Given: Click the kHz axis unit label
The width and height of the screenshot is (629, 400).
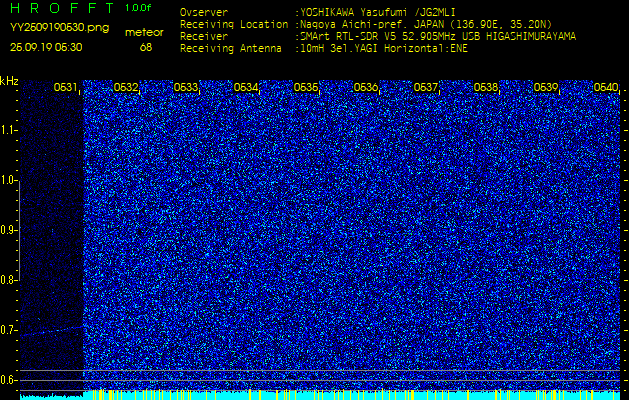Looking at the screenshot, I should pyautogui.click(x=9, y=81).
